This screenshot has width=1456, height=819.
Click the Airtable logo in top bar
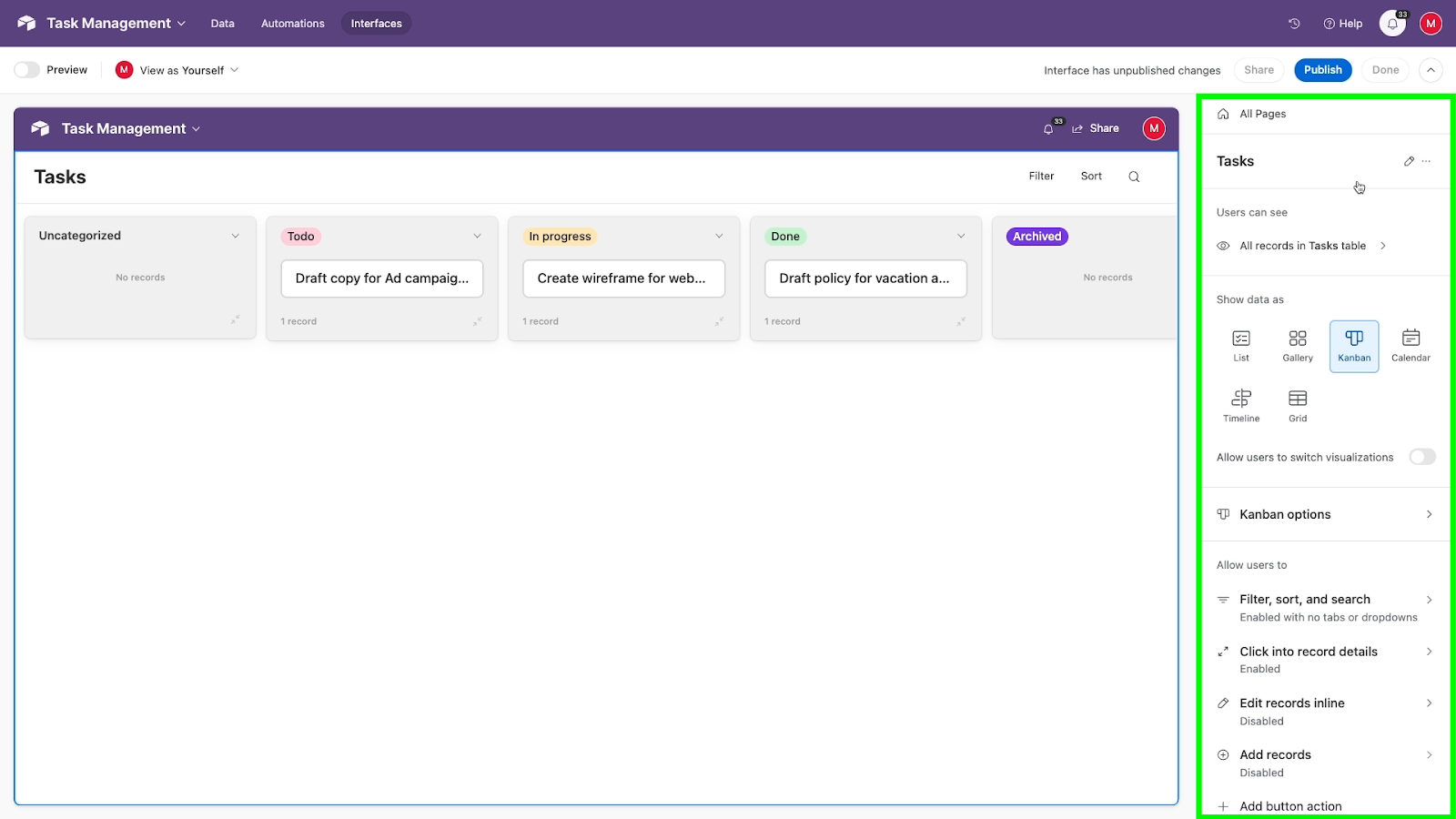tap(26, 23)
